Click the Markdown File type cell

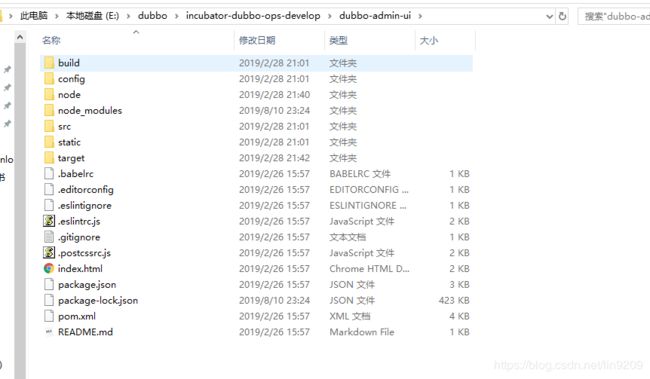[361, 332]
